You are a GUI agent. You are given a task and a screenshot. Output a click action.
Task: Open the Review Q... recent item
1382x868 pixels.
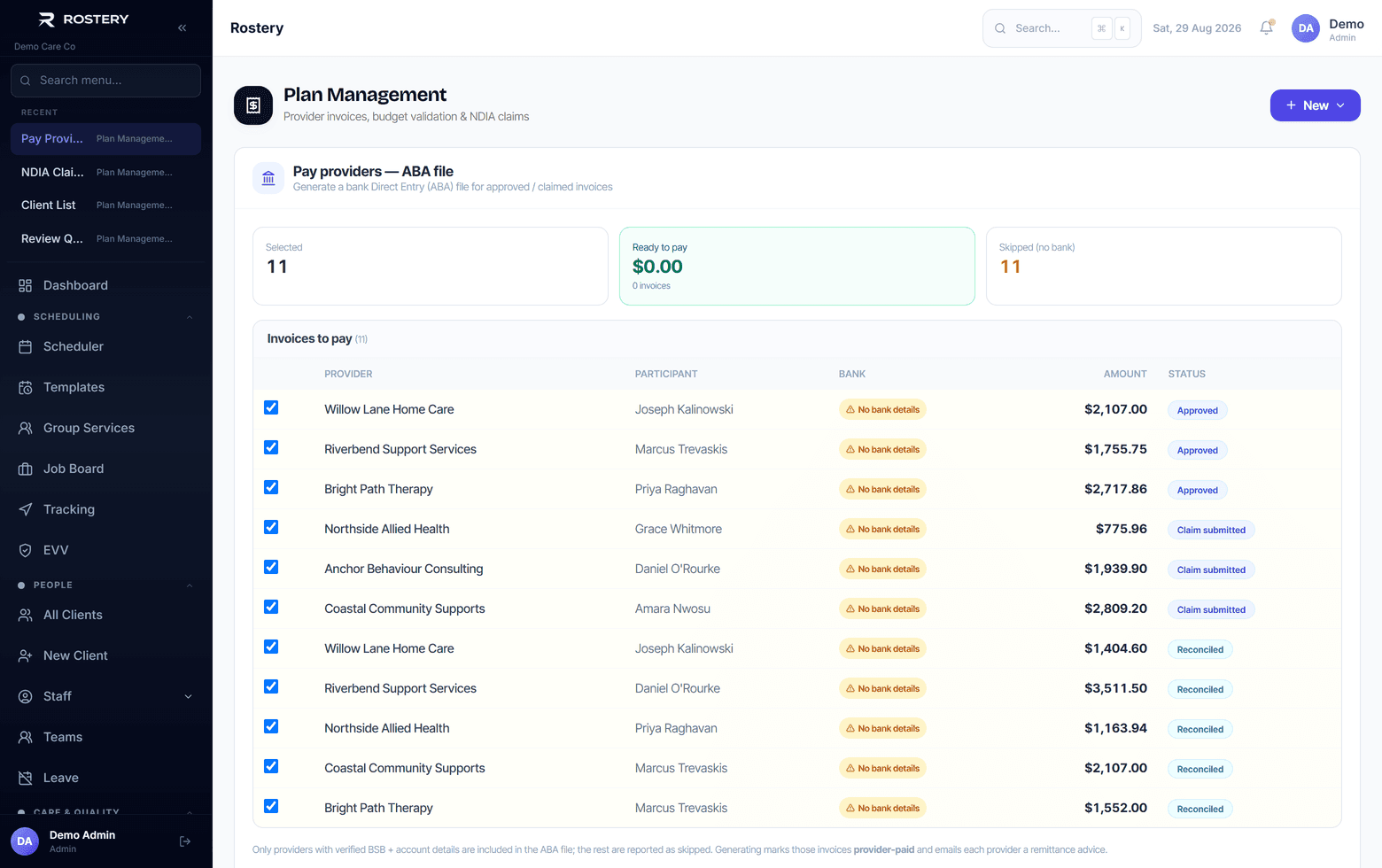coord(105,238)
